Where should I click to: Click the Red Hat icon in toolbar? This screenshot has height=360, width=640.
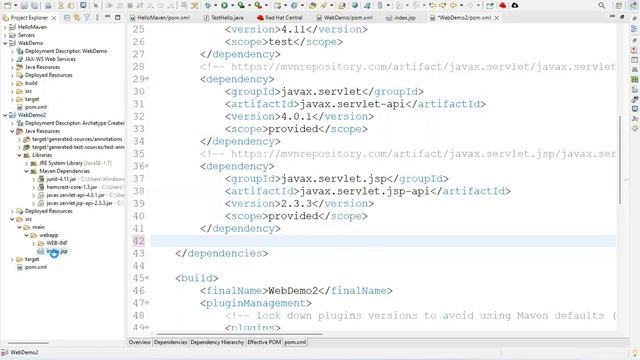(502, 5)
